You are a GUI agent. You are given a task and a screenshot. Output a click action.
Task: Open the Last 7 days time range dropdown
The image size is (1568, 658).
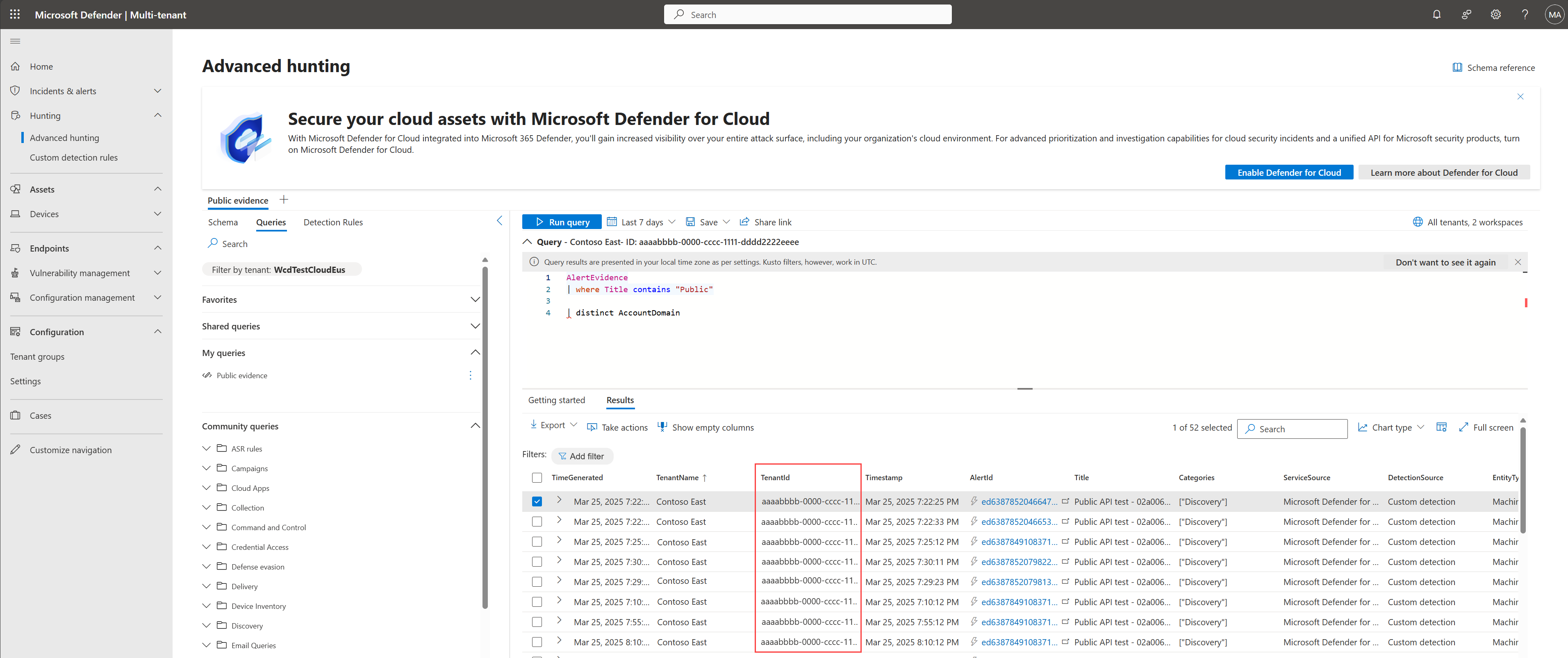[x=642, y=222]
